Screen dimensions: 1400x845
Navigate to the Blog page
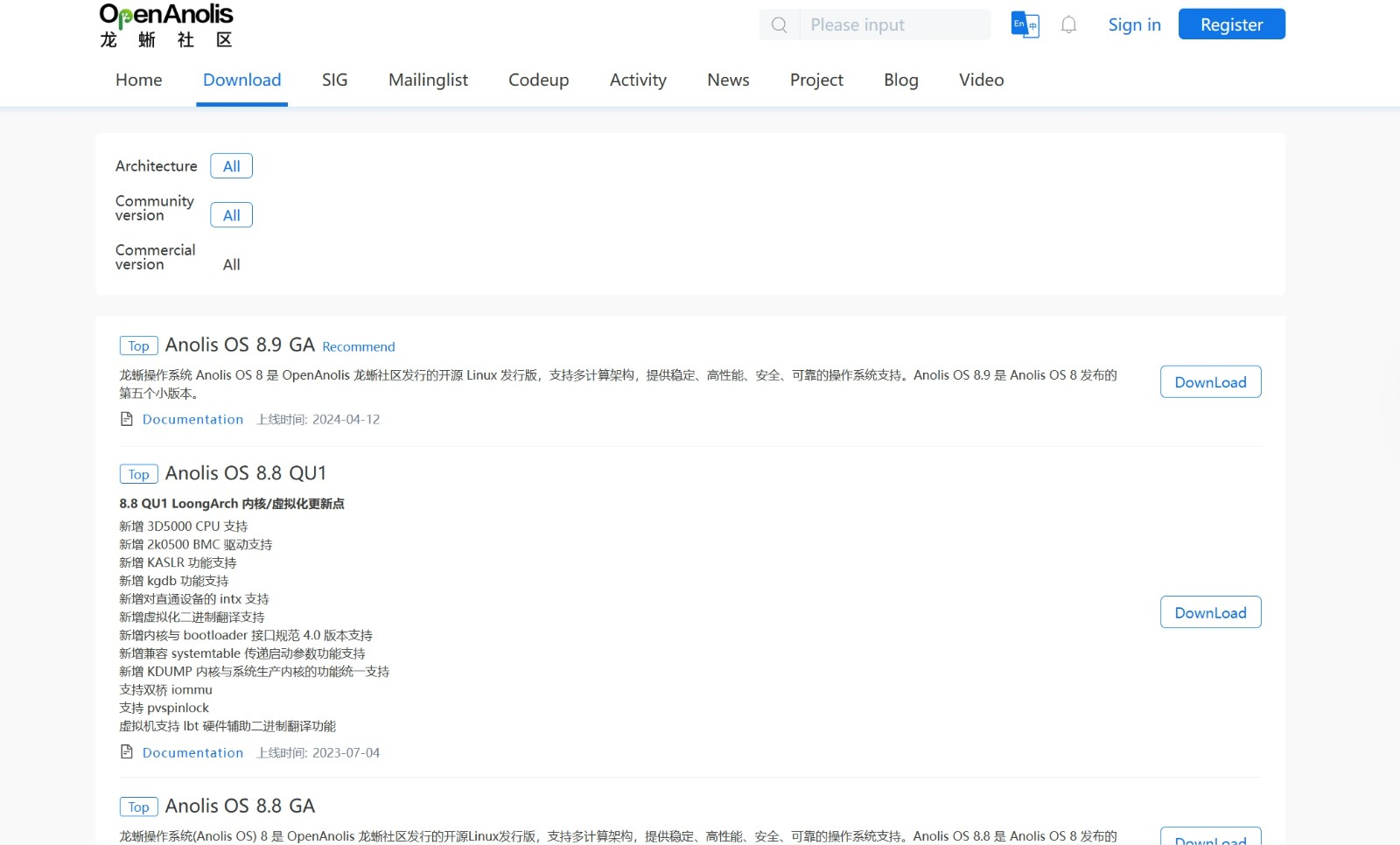[x=900, y=80]
